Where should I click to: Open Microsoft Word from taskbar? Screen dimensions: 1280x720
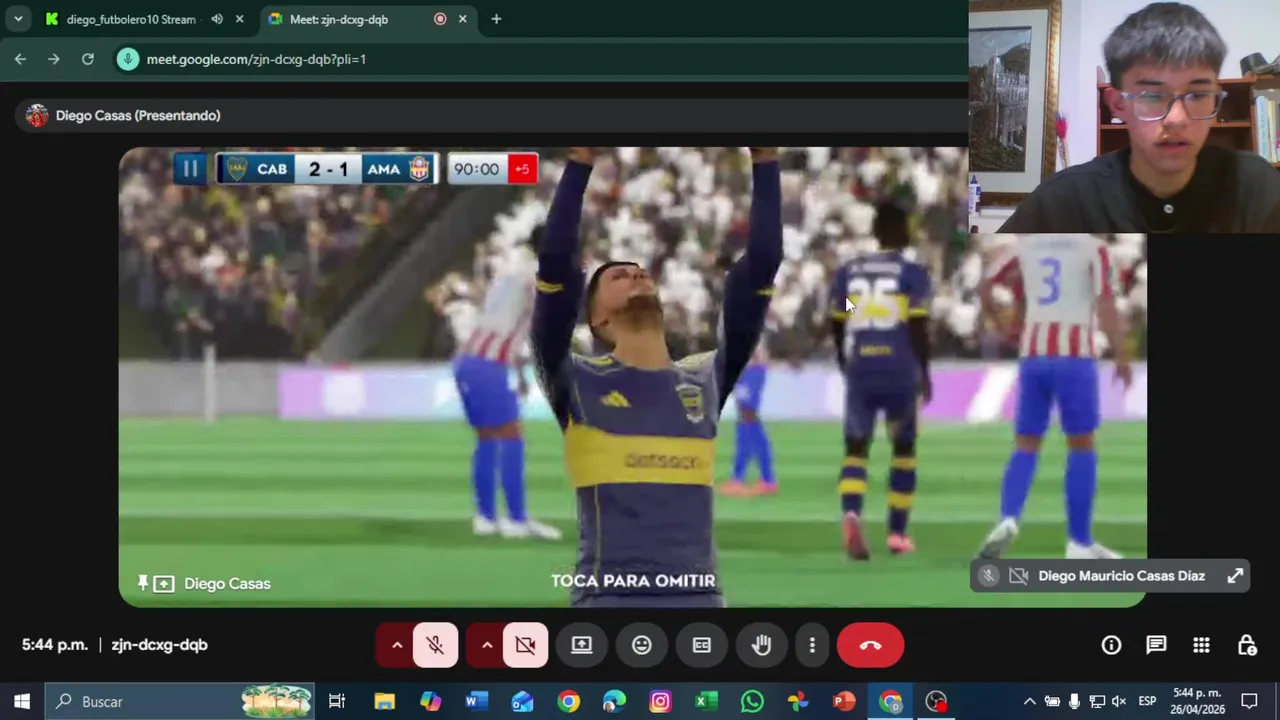click(476, 701)
